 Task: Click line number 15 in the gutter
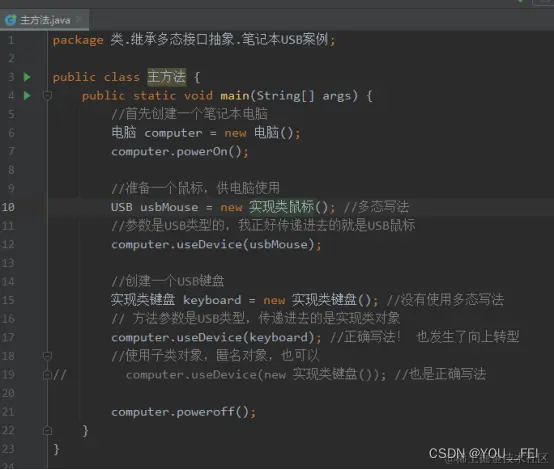(8, 300)
